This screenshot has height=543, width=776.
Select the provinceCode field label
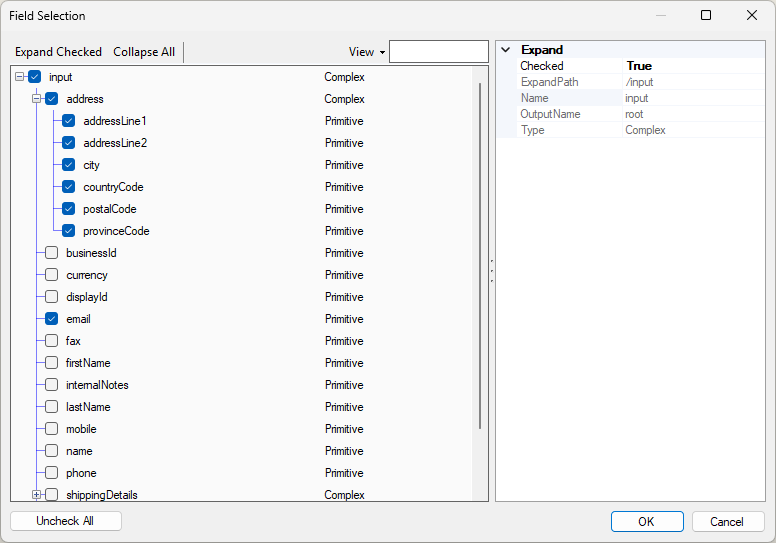point(116,231)
